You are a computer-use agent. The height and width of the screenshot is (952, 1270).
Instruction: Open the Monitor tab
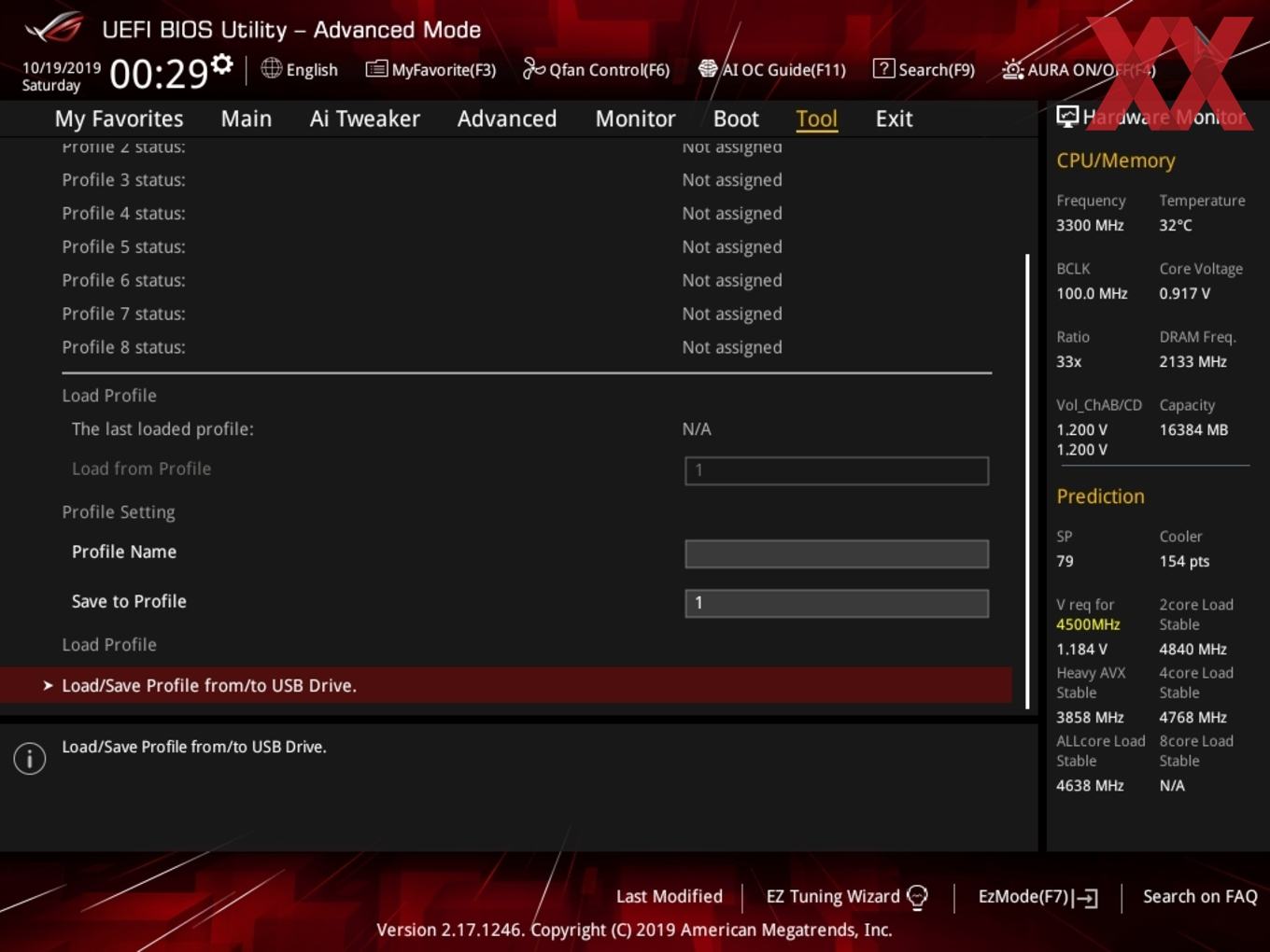(635, 119)
